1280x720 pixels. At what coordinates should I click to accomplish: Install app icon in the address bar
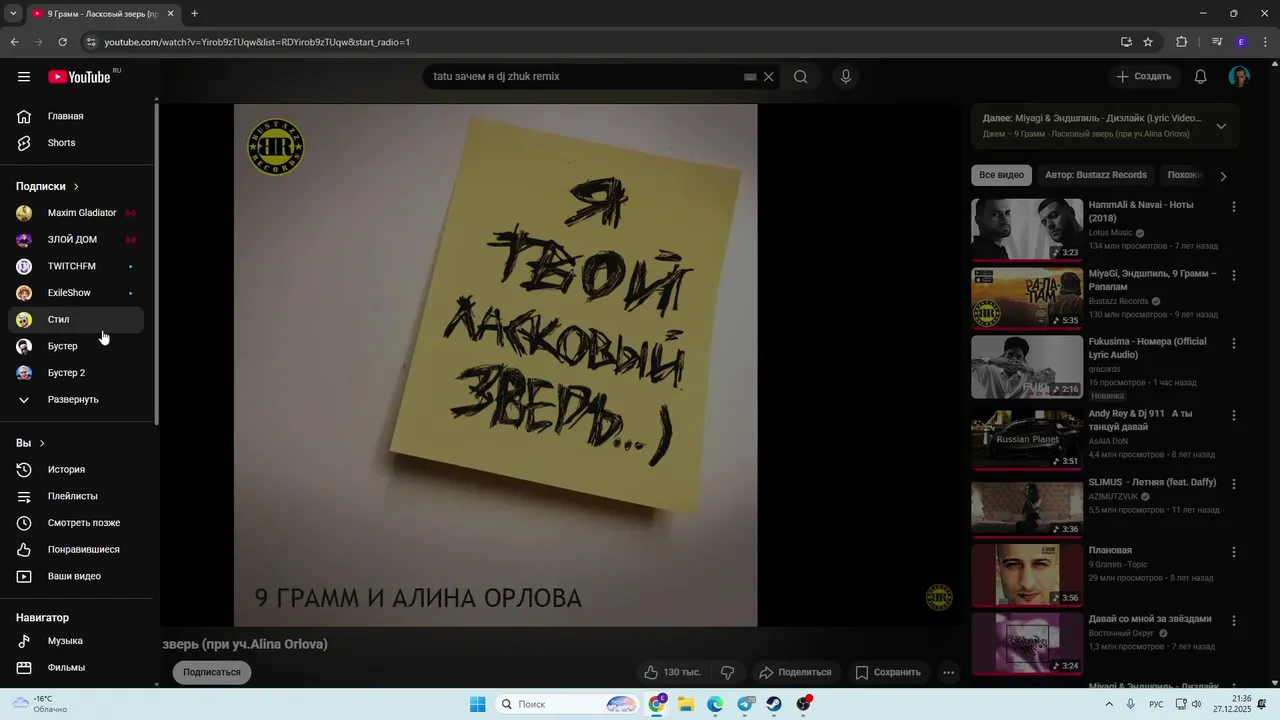click(1126, 42)
